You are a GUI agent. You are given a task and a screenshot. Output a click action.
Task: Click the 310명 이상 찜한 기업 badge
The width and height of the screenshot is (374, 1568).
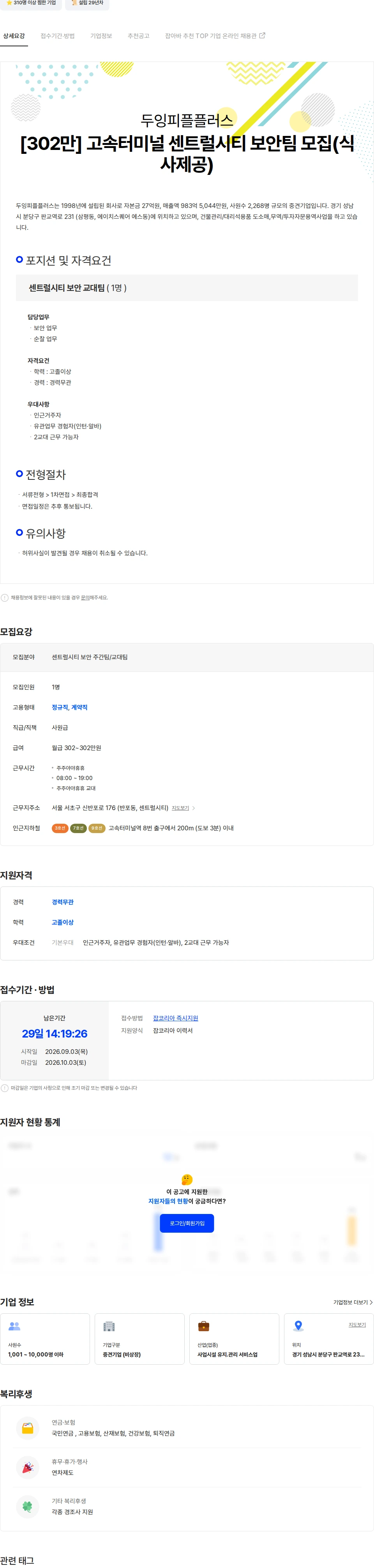click(x=30, y=3)
